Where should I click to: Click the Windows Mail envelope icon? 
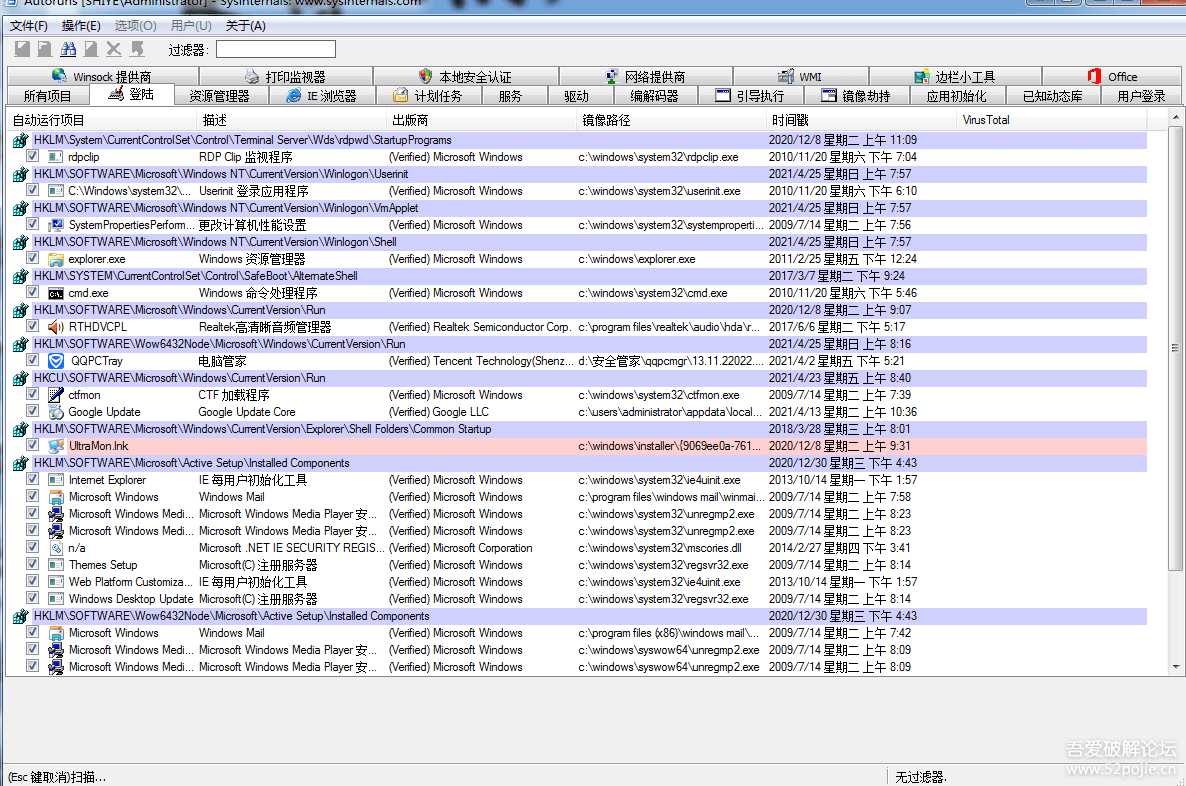[x=53, y=497]
